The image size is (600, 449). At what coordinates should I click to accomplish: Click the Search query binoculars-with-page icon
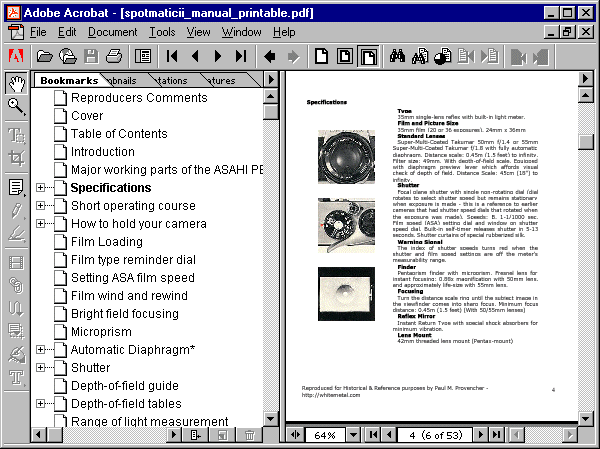(x=420, y=57)
